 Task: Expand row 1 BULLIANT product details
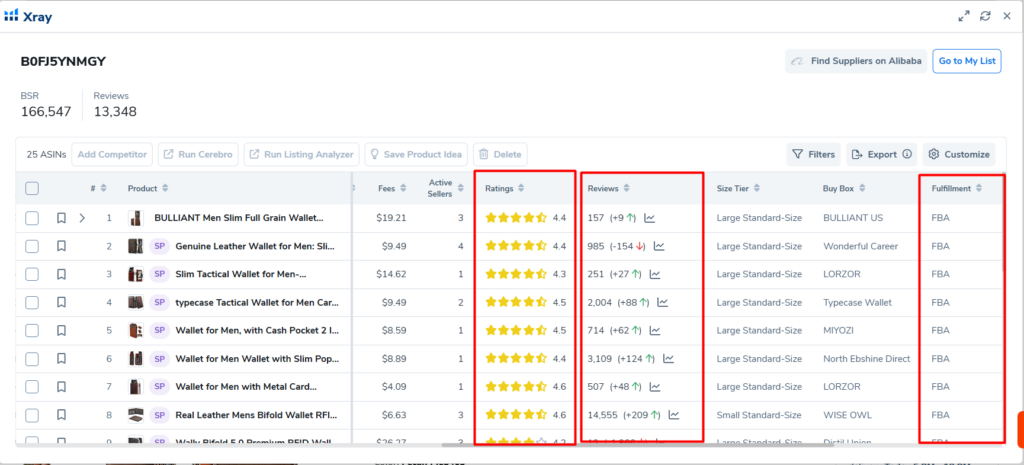click(82, 218)
